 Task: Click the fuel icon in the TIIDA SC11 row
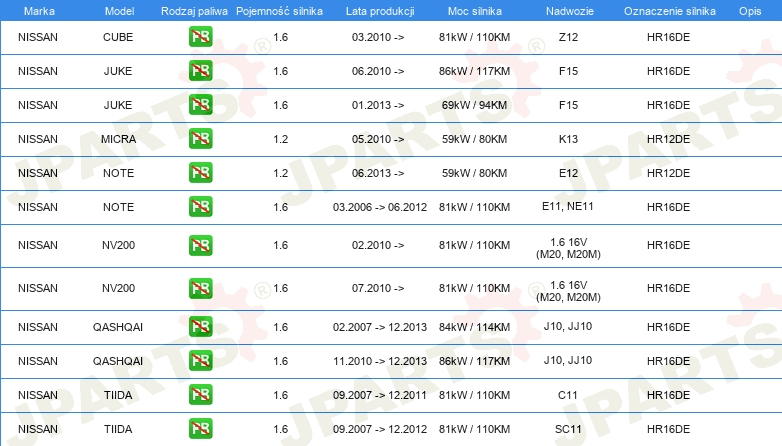pos(200,429)
